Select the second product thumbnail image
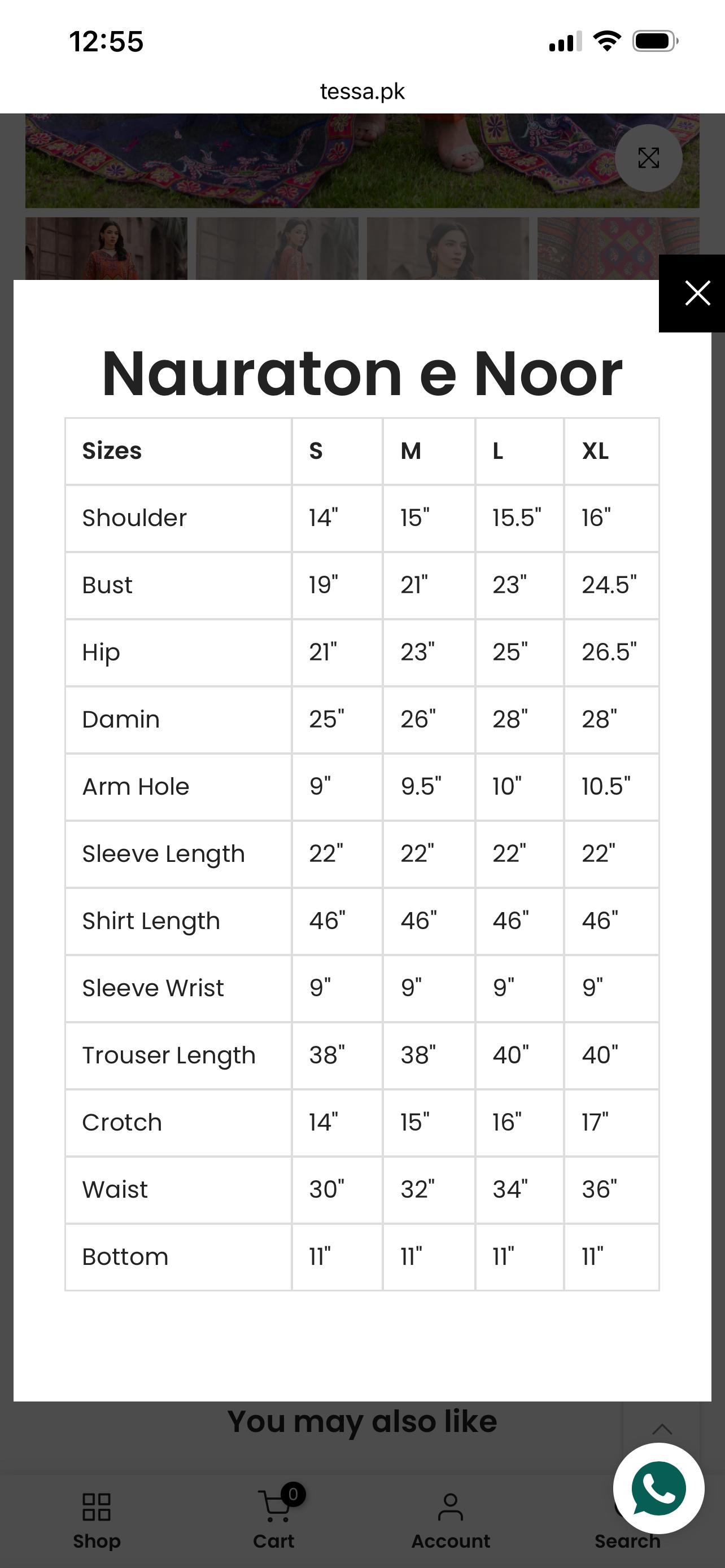 click(x=277, y=248)
